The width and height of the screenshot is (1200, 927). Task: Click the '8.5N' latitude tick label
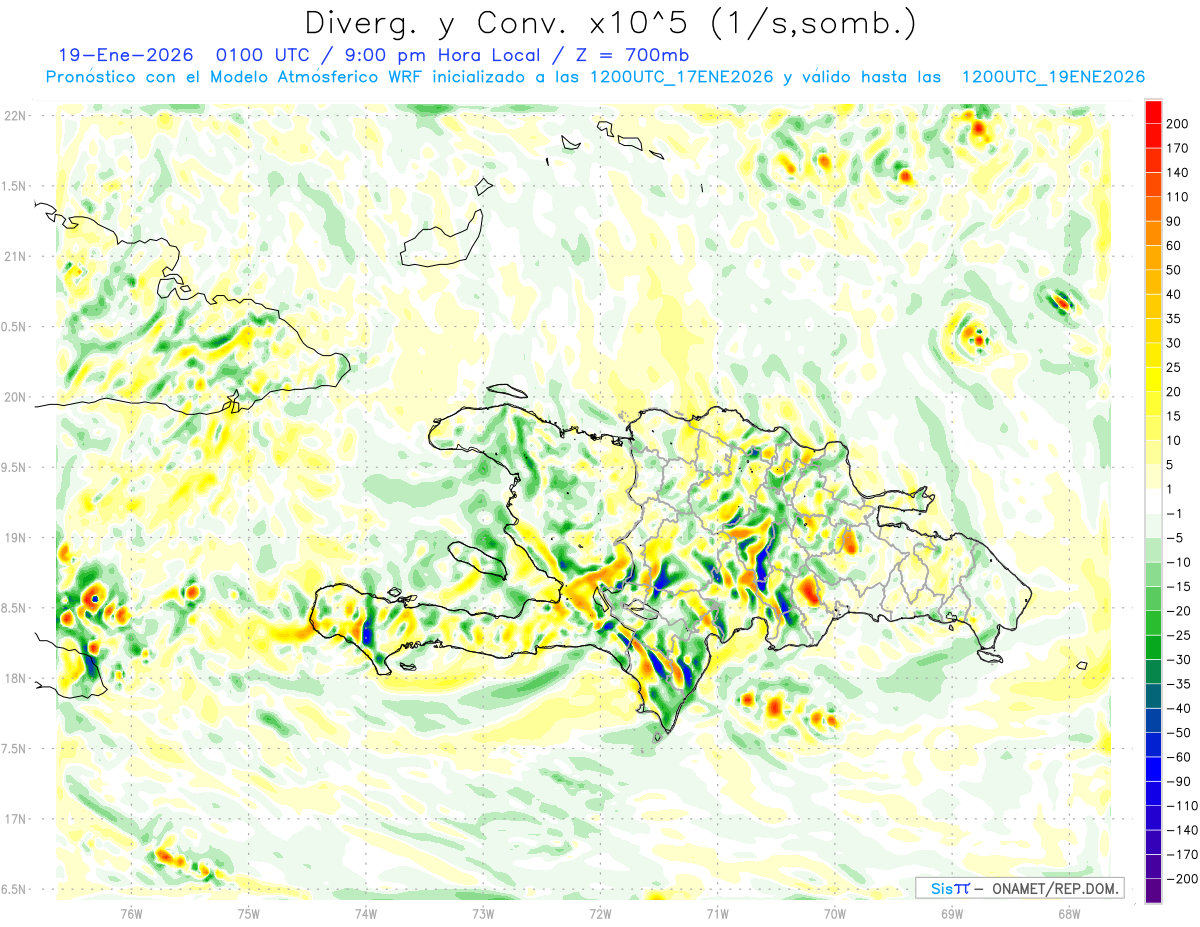click(x=14, y=608)
